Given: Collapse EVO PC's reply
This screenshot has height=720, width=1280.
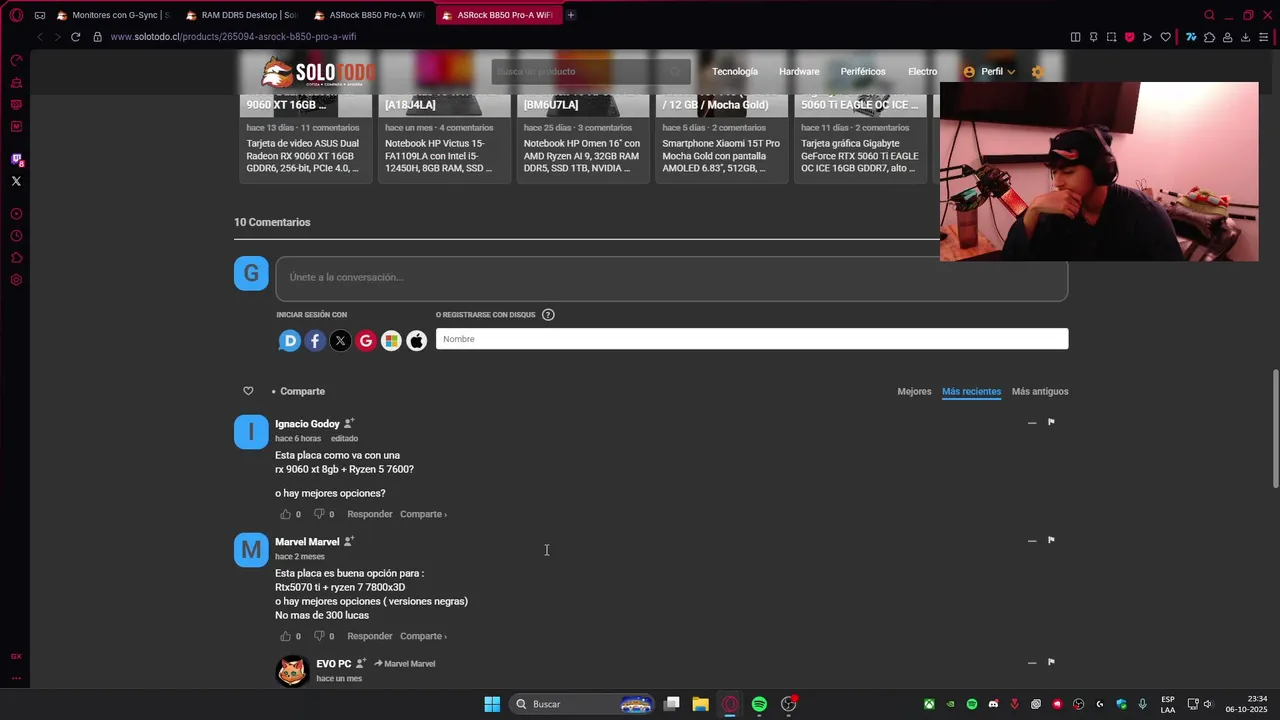Looking at the screenshot, I should click(1032, 663).
